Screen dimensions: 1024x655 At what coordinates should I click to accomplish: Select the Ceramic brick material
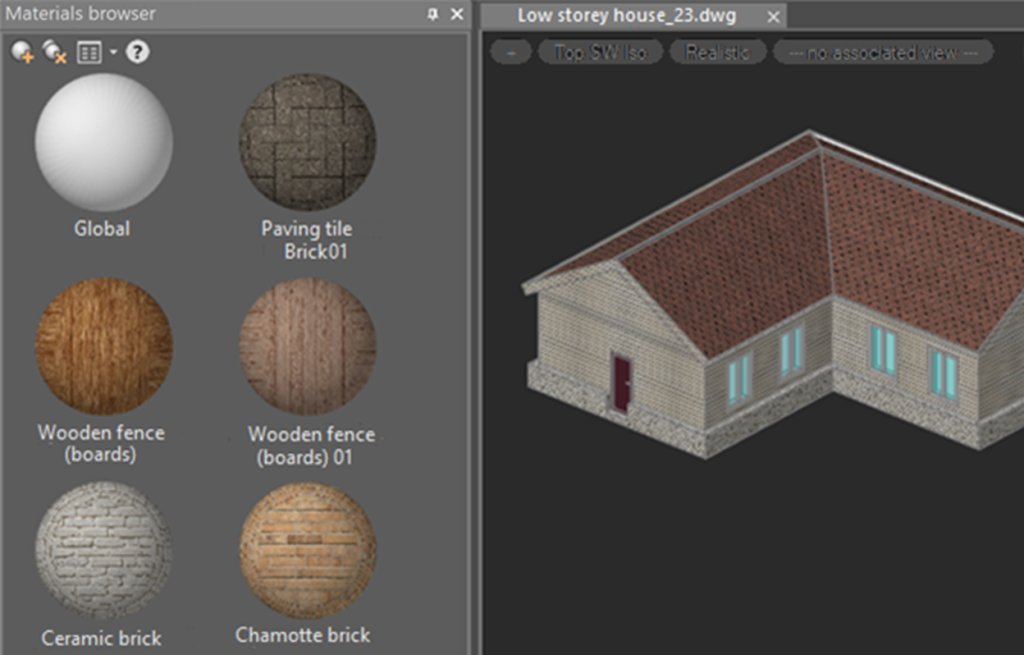pyautogui.click(x=102, y=549)
